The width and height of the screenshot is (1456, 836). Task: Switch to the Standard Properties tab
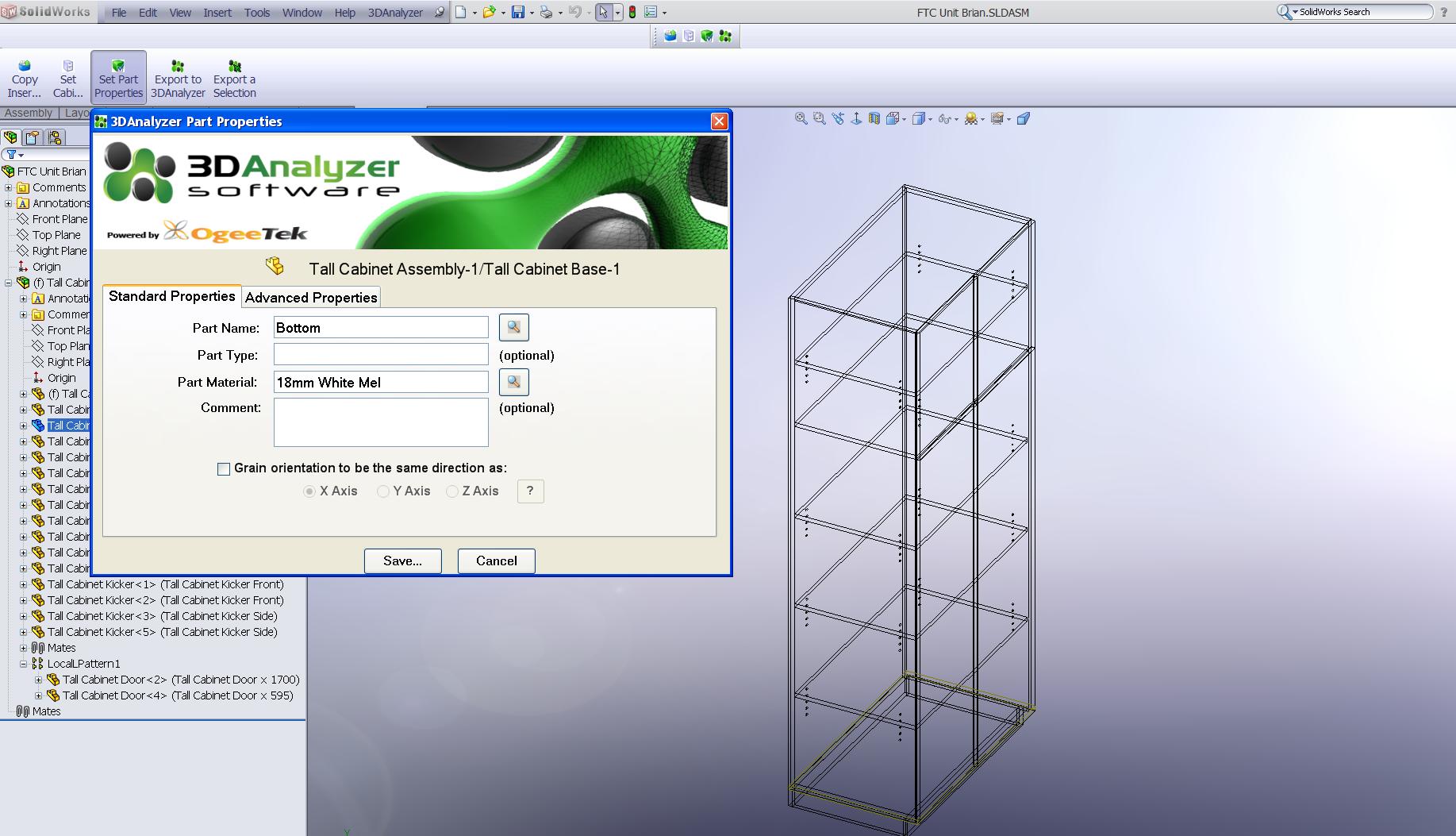click(x=171, y=295)
